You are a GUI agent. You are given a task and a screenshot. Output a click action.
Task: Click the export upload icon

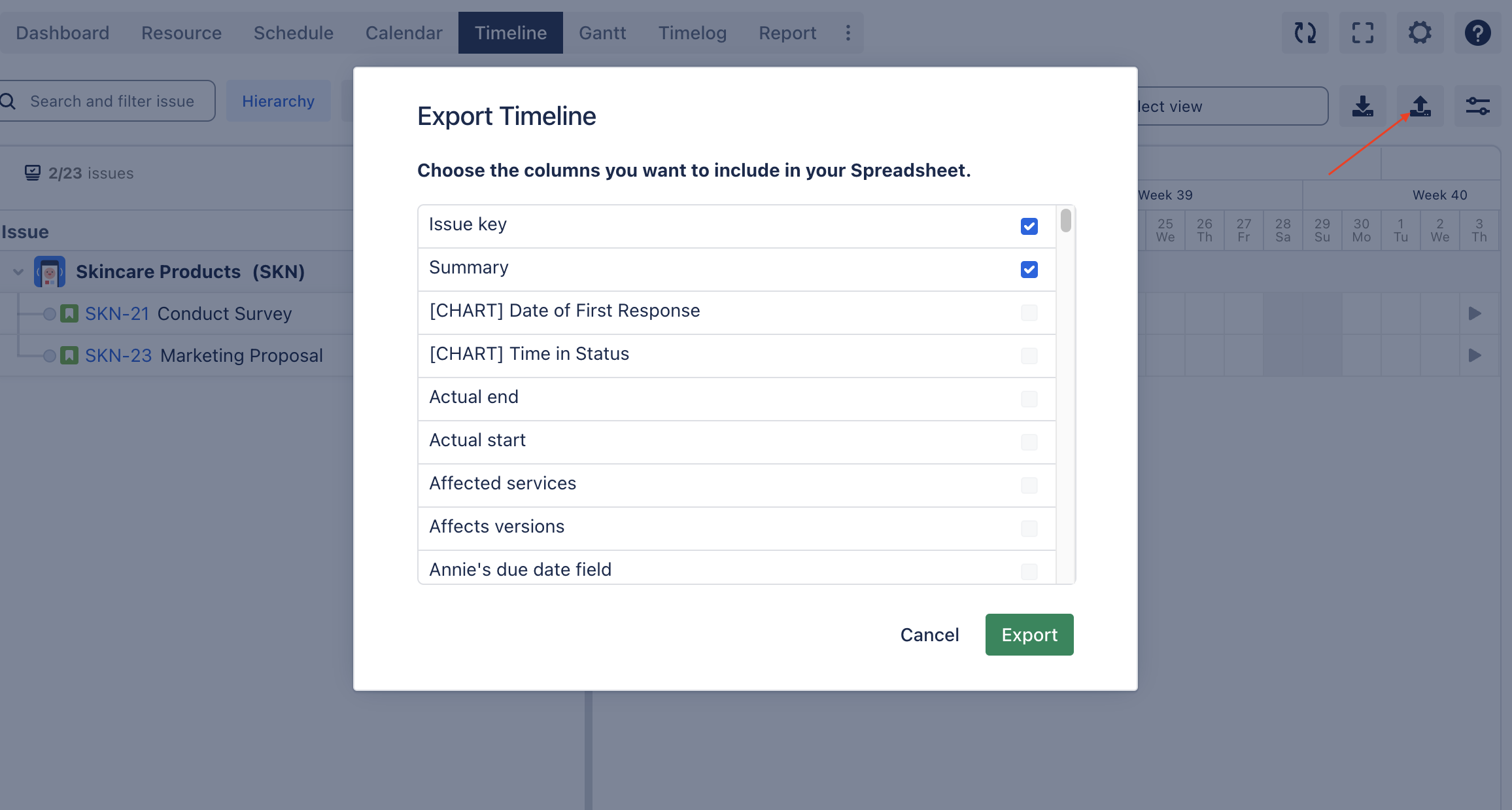1420,106
